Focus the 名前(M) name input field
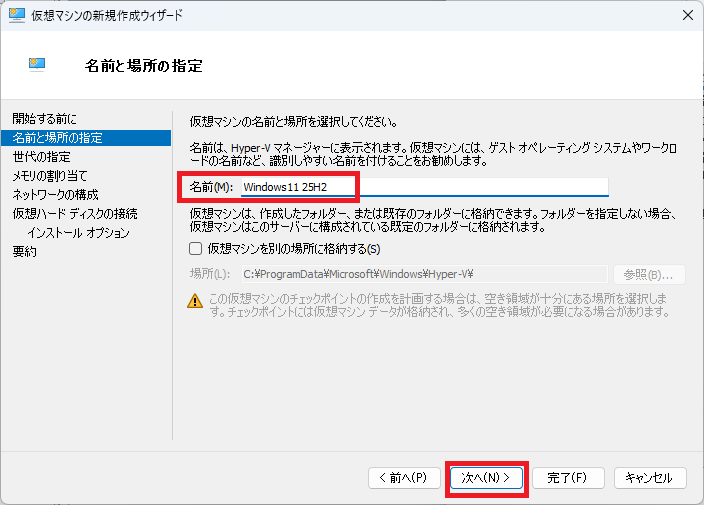 [x=425, y=187]
